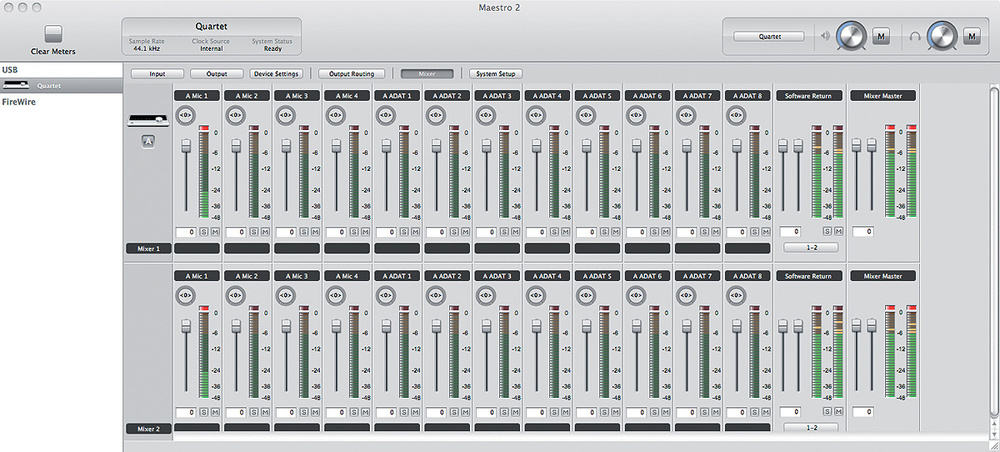Click the A Mic 3 pan knob in Mixer 1
The height and width of the screenshot is (452, 1000).
pyautogui.click(x=284, y=115)
